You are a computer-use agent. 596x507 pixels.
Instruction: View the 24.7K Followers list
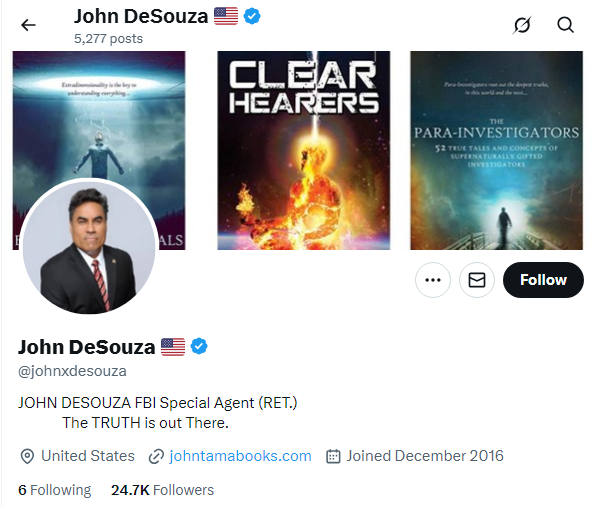tap(162, 490)
